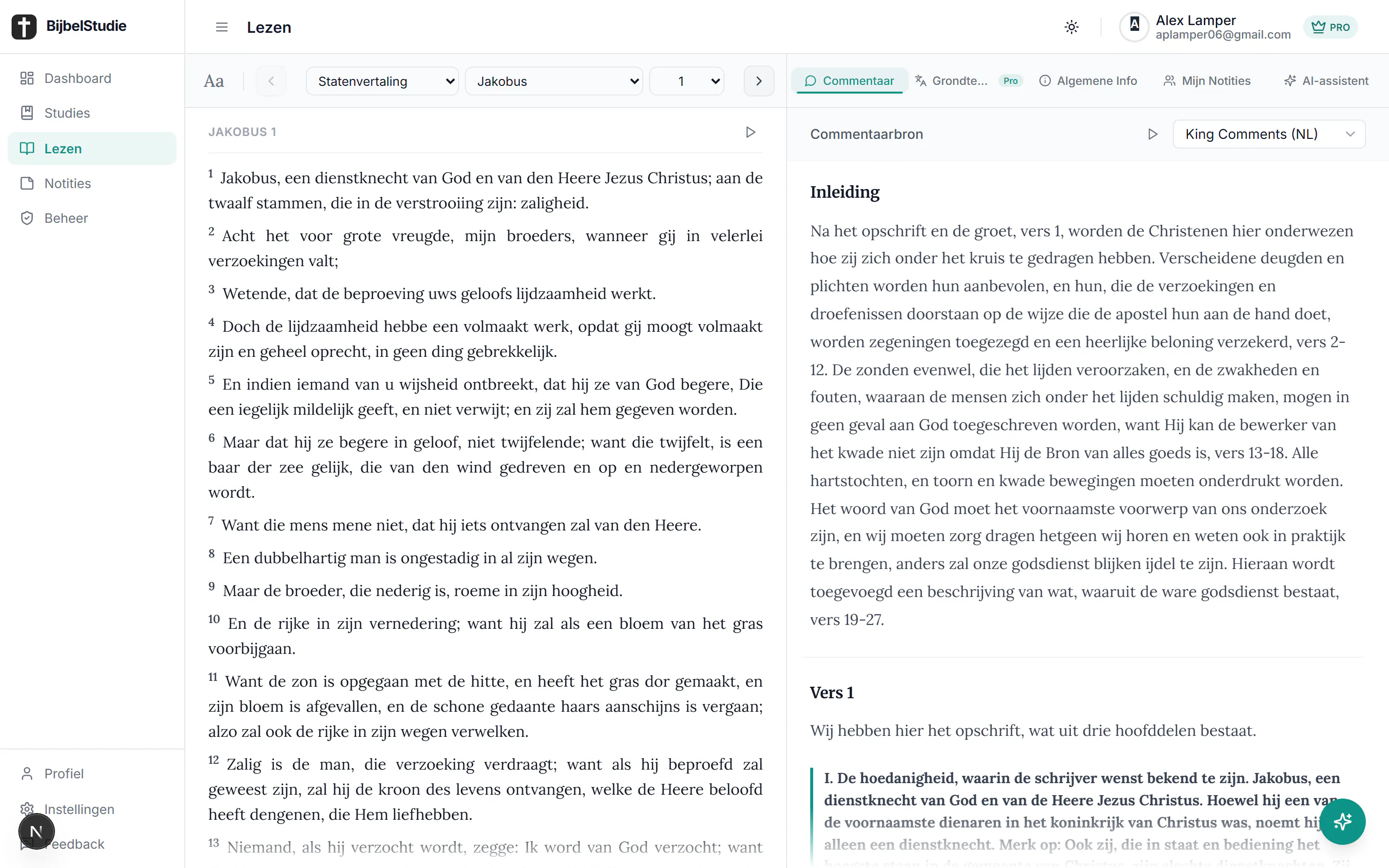Click the BijbelStudie cross logo
This screenshot has width=1389, height=868.
click(24, 27)
